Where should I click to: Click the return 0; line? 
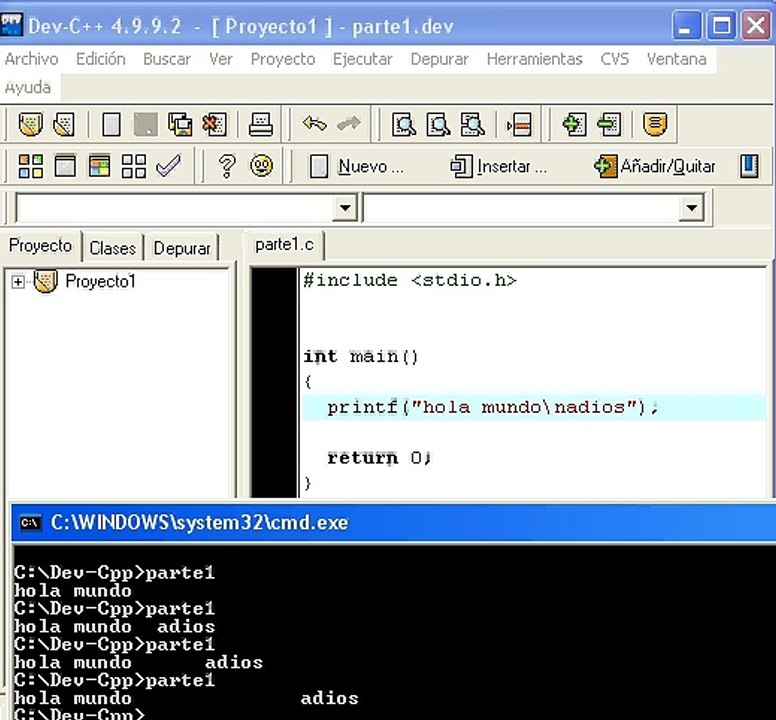click(x=379, y=458)
